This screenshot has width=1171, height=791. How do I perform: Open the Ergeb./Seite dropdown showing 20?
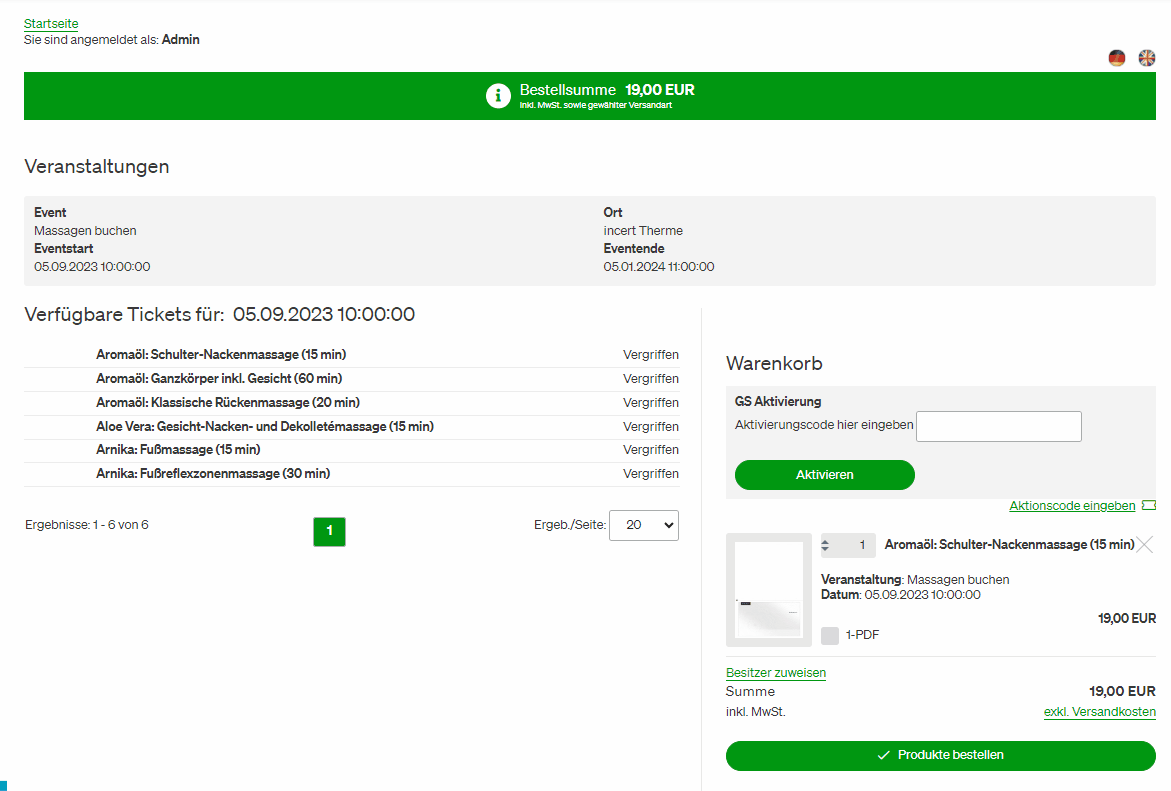point(644,525)
